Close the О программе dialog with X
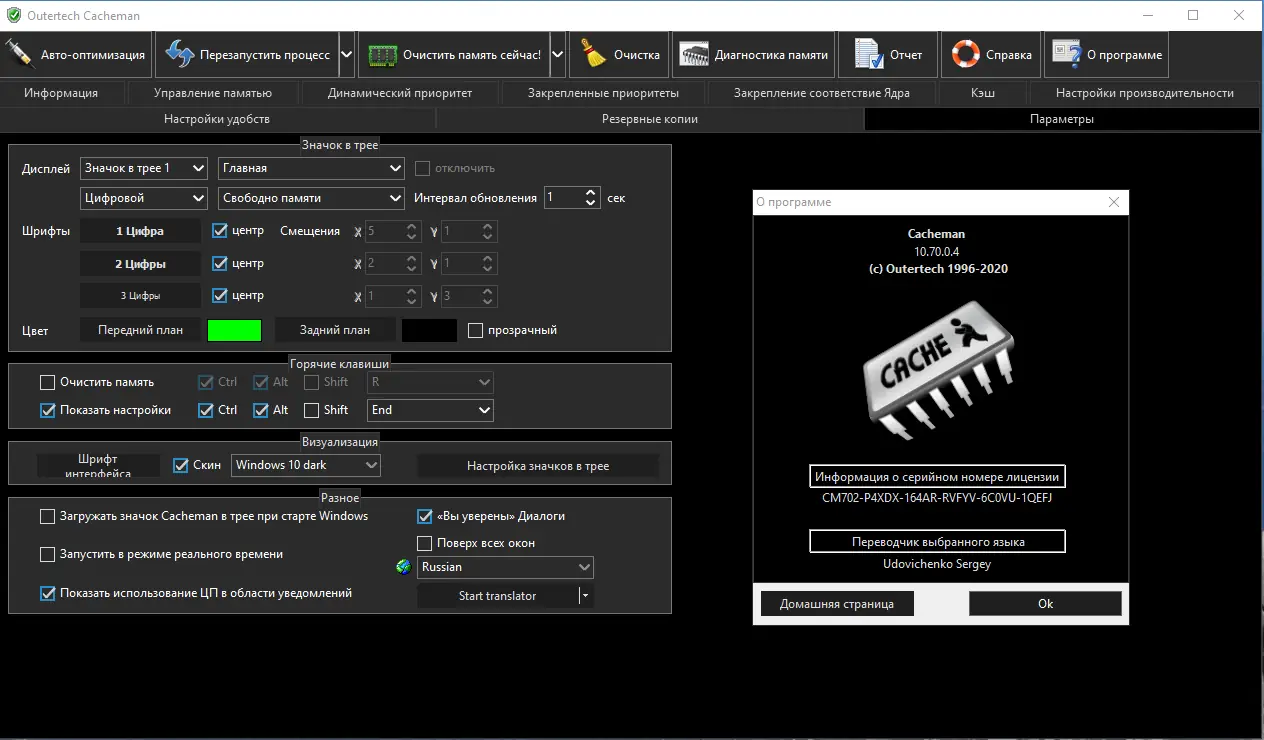Screen dimensions: 1264x740 click(x=1114, y=202)
